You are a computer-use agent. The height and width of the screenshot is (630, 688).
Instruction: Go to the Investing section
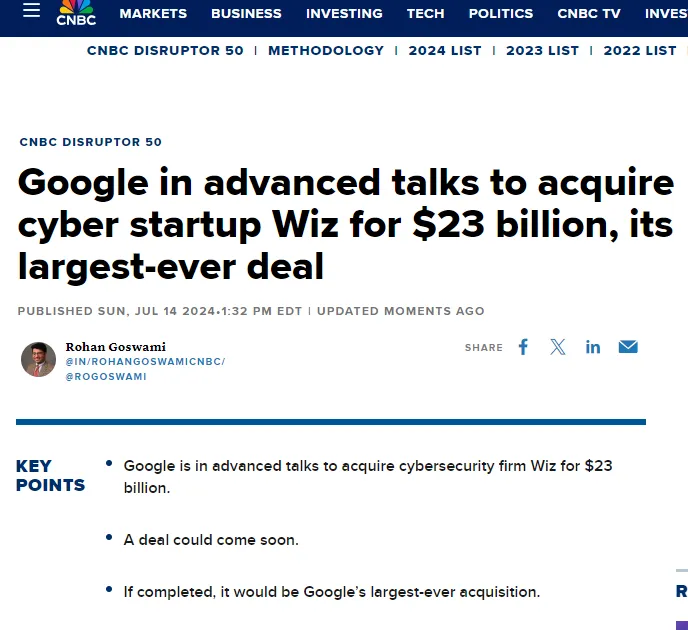tap(344, 13)
